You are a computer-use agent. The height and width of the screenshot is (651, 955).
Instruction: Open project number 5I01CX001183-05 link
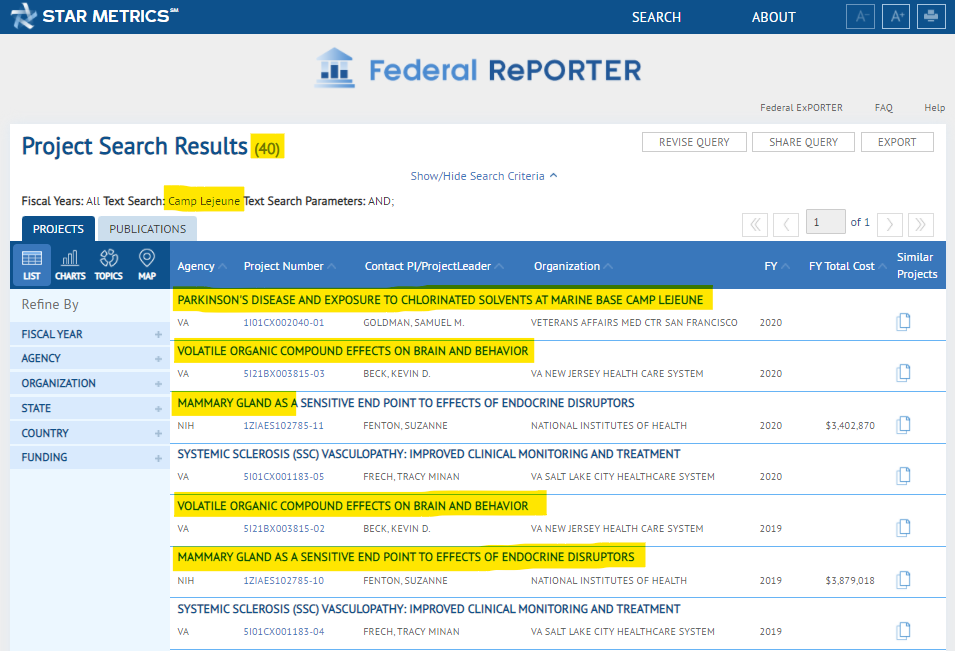284,476
